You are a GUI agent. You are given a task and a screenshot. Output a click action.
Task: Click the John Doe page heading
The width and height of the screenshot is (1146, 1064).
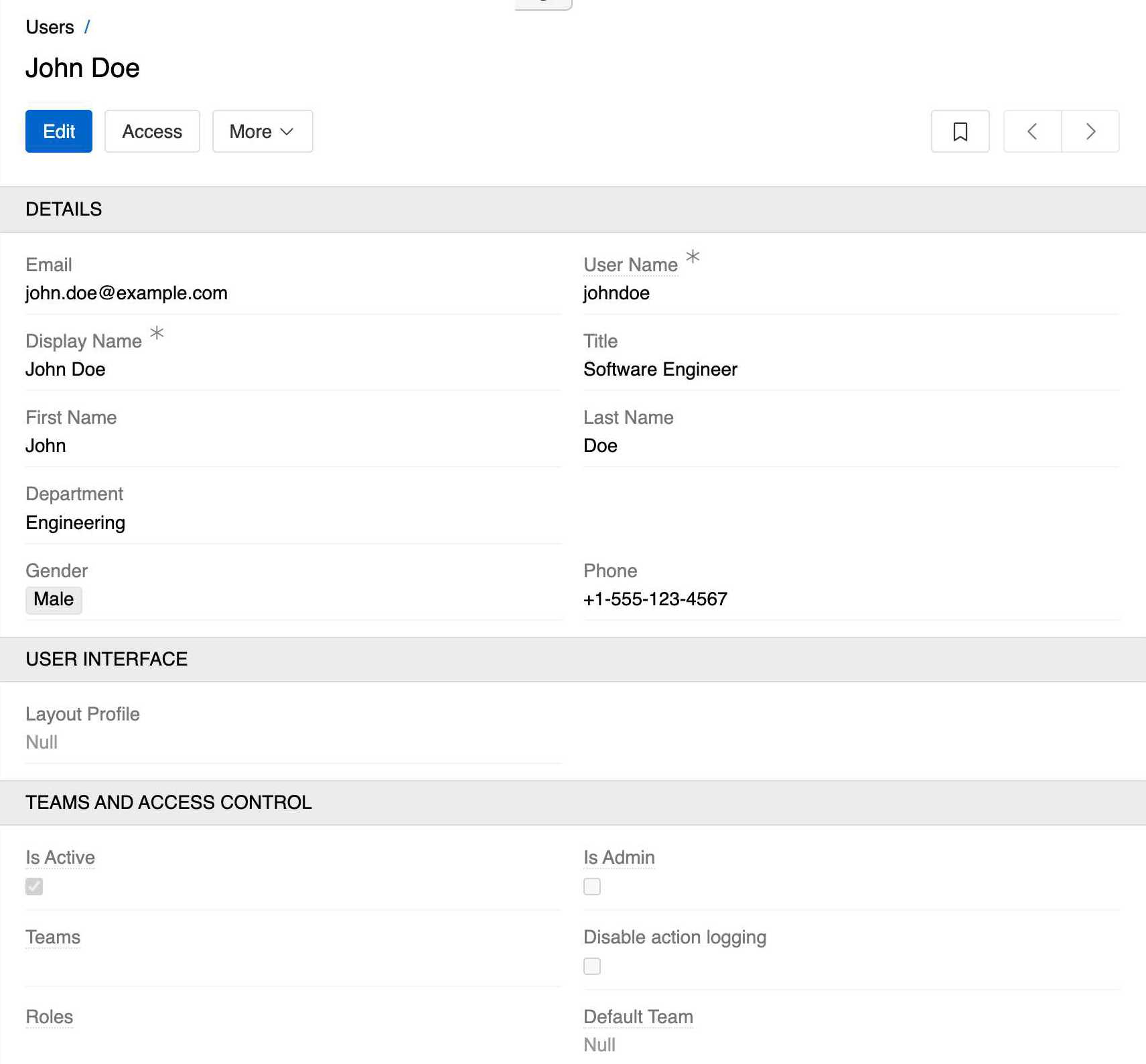[x=82, y=68]
